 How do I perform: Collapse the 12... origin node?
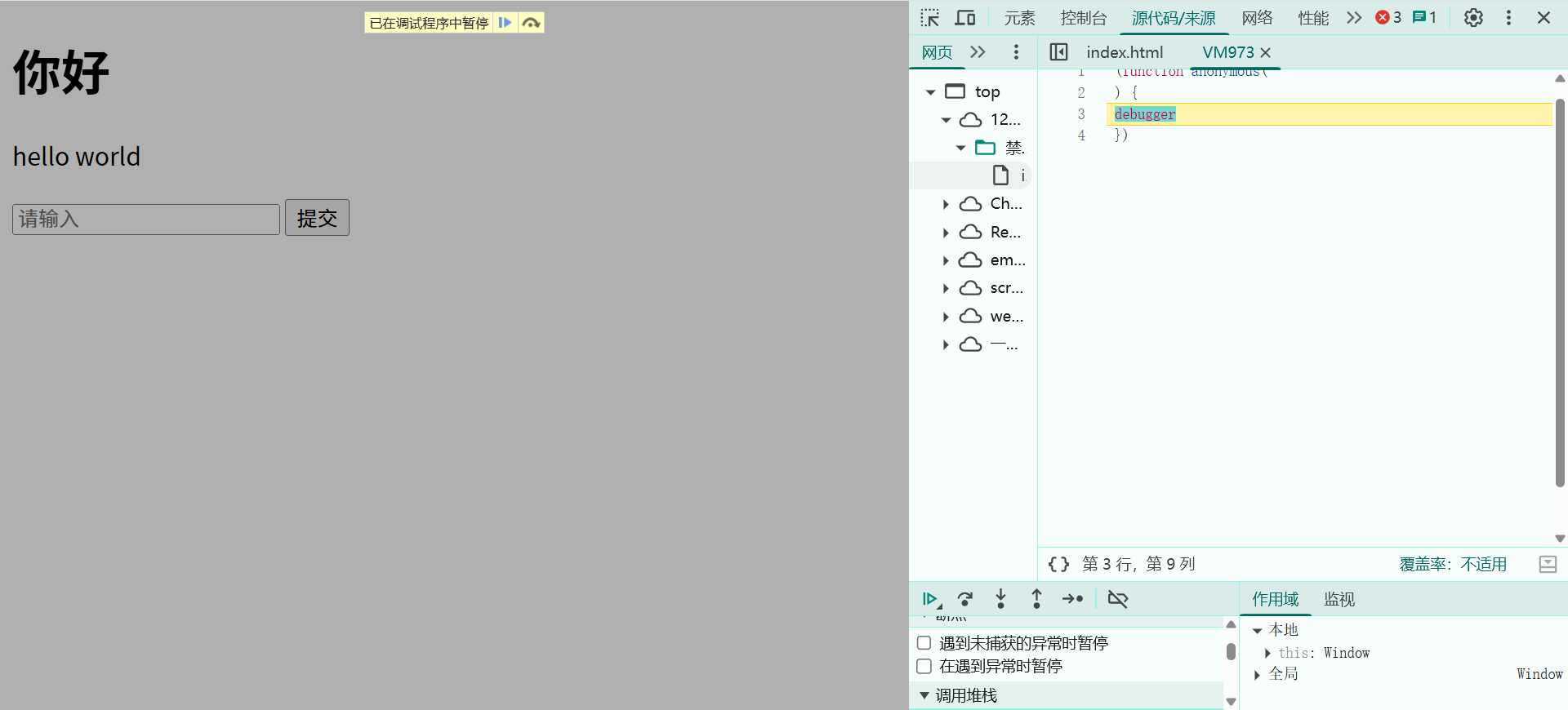tap(946, 120)
